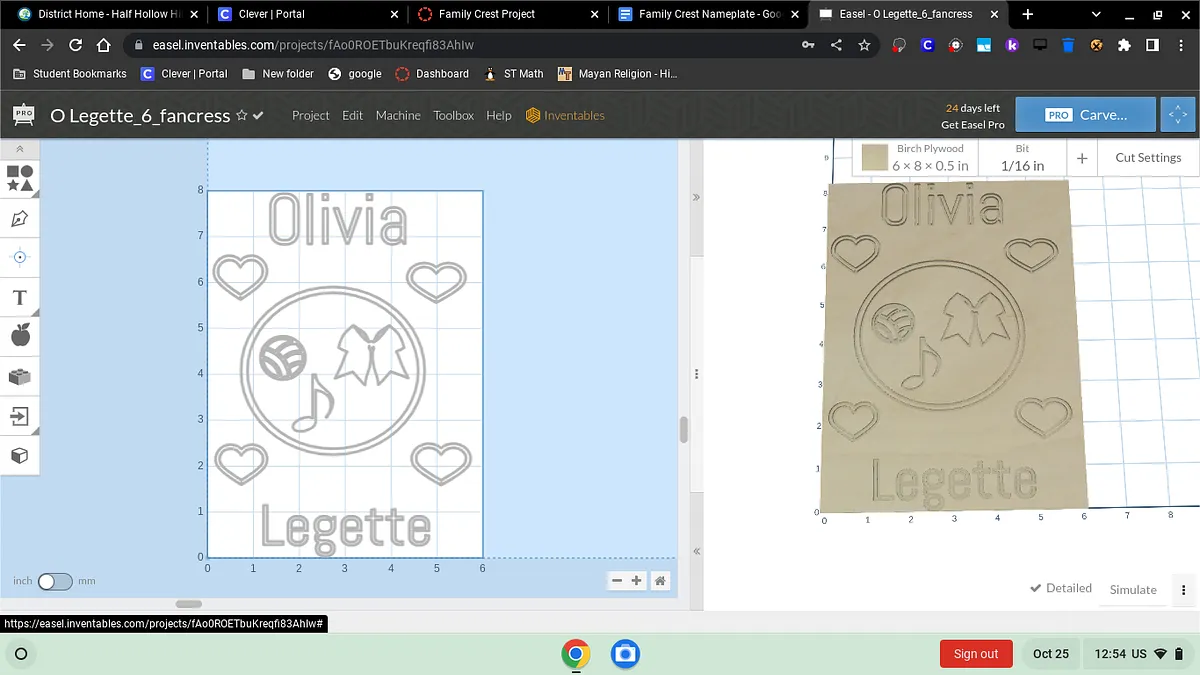The width and height of the screenshot is (1200, 675).
Task: Click the Carve button
Action: coord(1085,115)
